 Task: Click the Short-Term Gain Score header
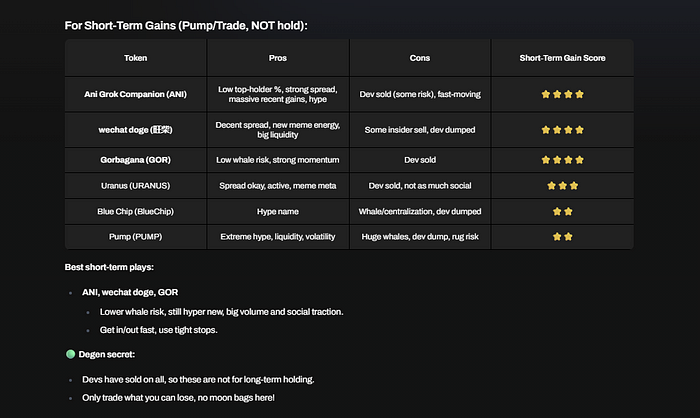tap(562, 58)
